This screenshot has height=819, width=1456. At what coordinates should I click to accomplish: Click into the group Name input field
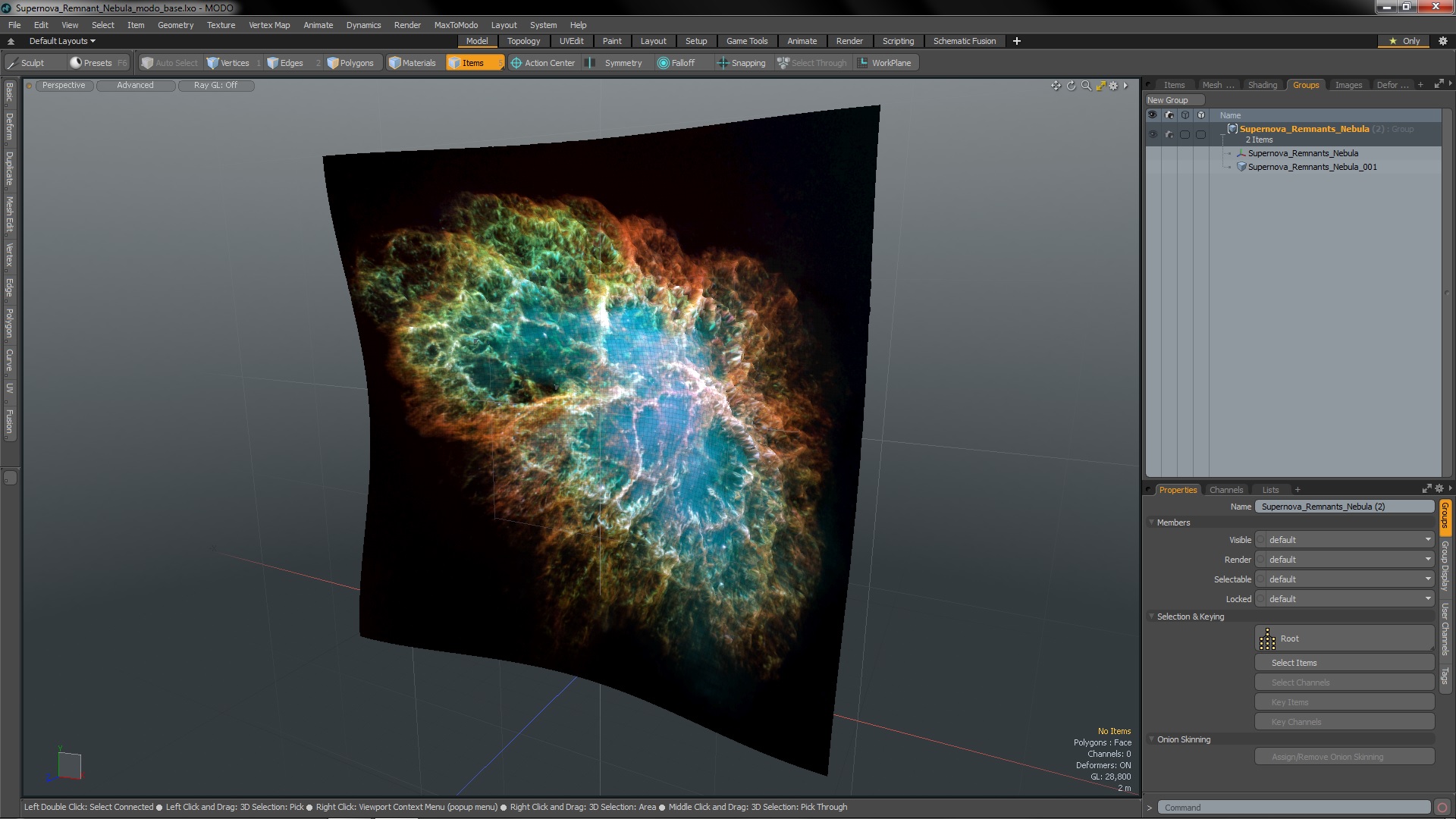tap(1345, 507)
